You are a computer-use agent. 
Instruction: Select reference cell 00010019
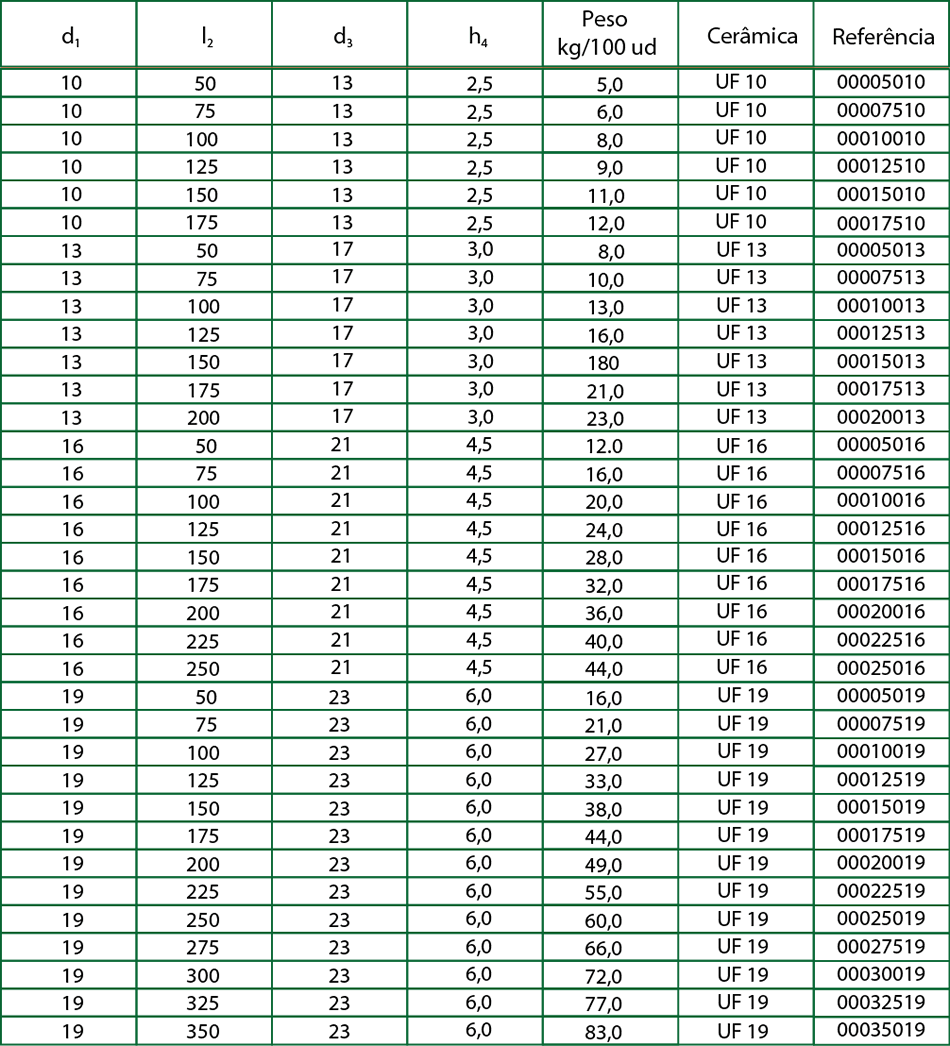(881, 751)
